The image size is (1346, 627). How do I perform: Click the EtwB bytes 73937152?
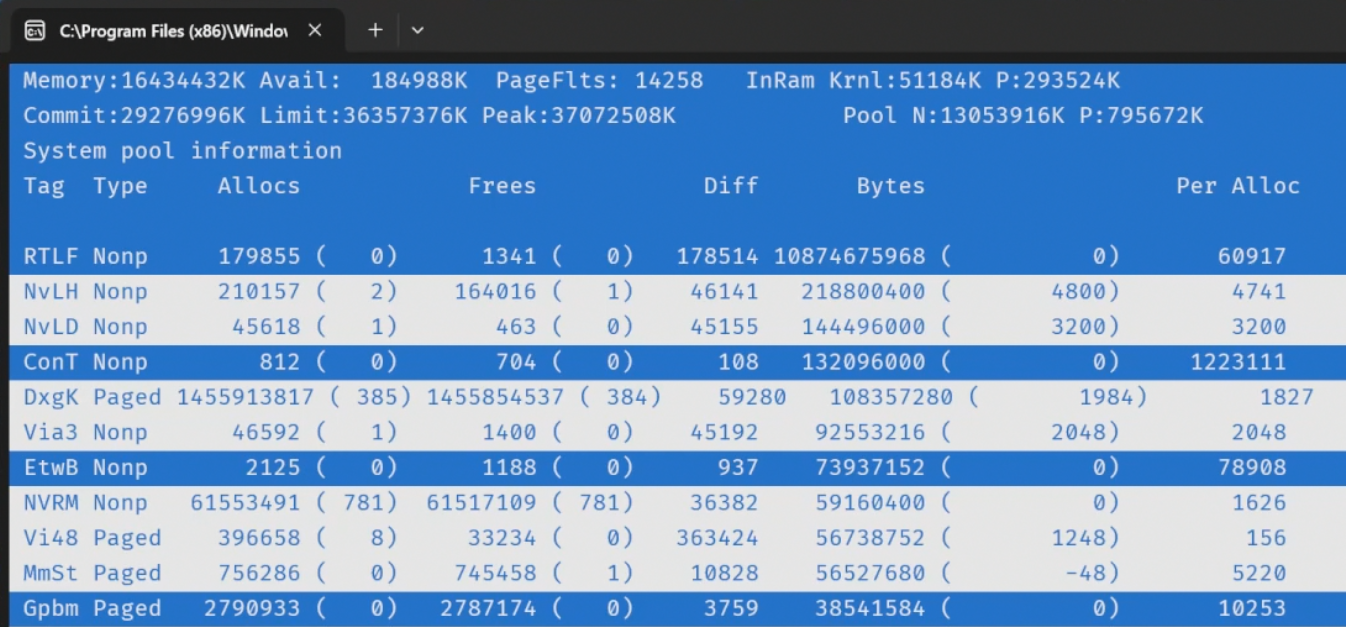tap(871, 467)
